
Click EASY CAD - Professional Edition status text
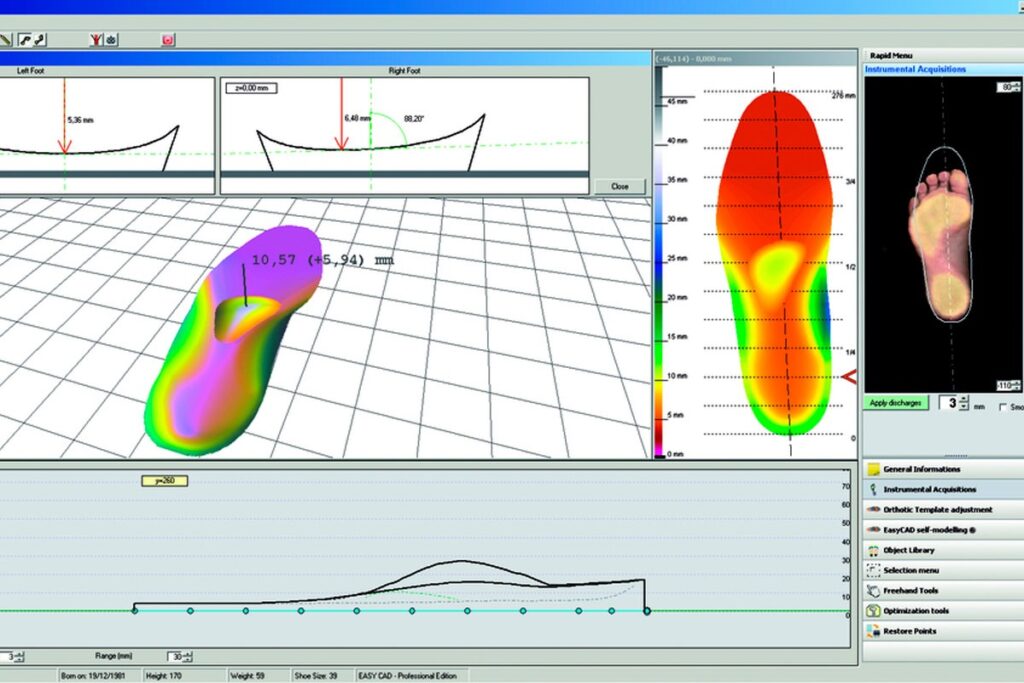(408, 676)
